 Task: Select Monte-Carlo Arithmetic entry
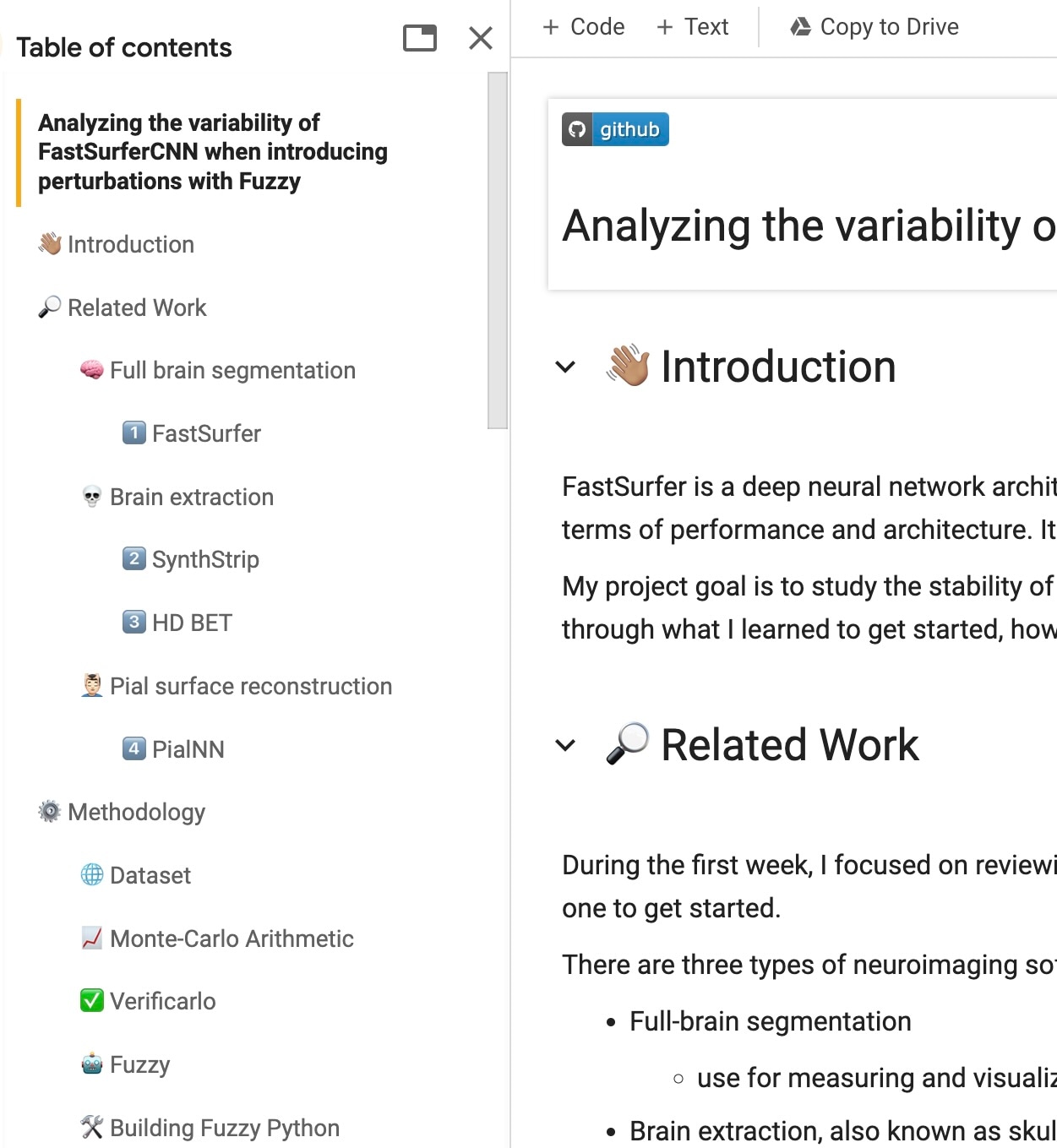232,939
